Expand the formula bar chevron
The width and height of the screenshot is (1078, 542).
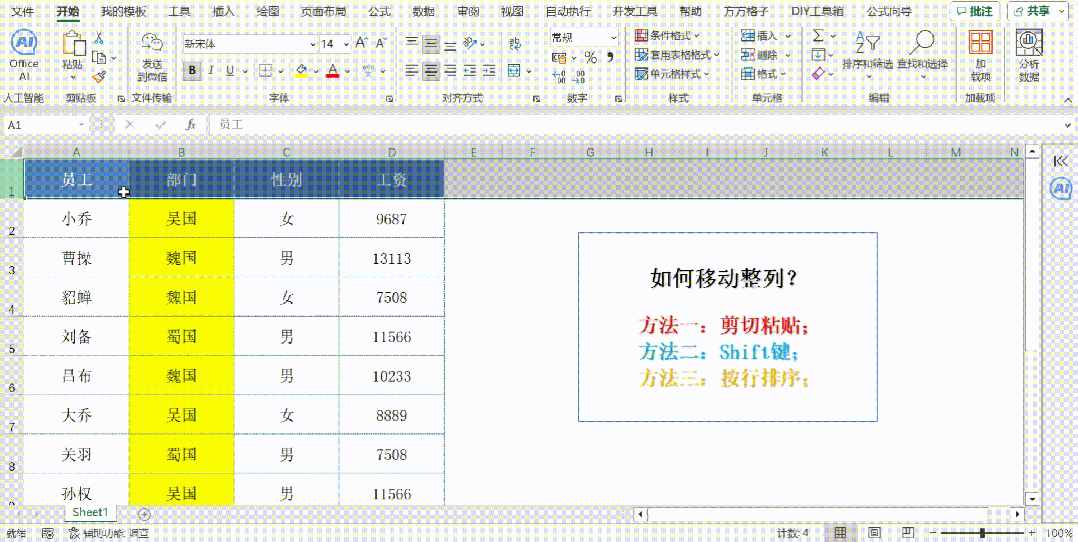pos(1067,125)
